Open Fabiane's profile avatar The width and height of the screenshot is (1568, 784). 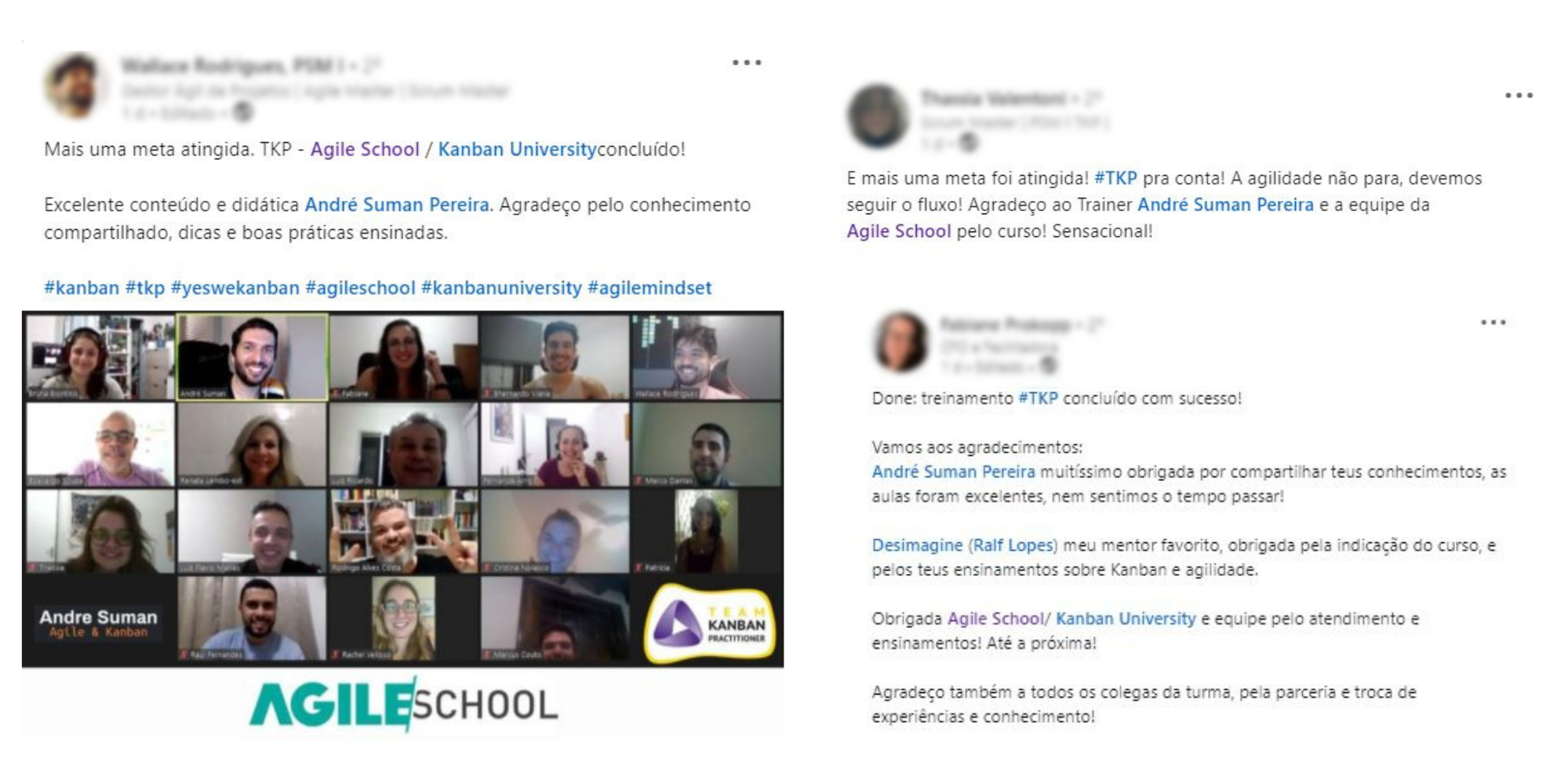[x=901, y=341]
